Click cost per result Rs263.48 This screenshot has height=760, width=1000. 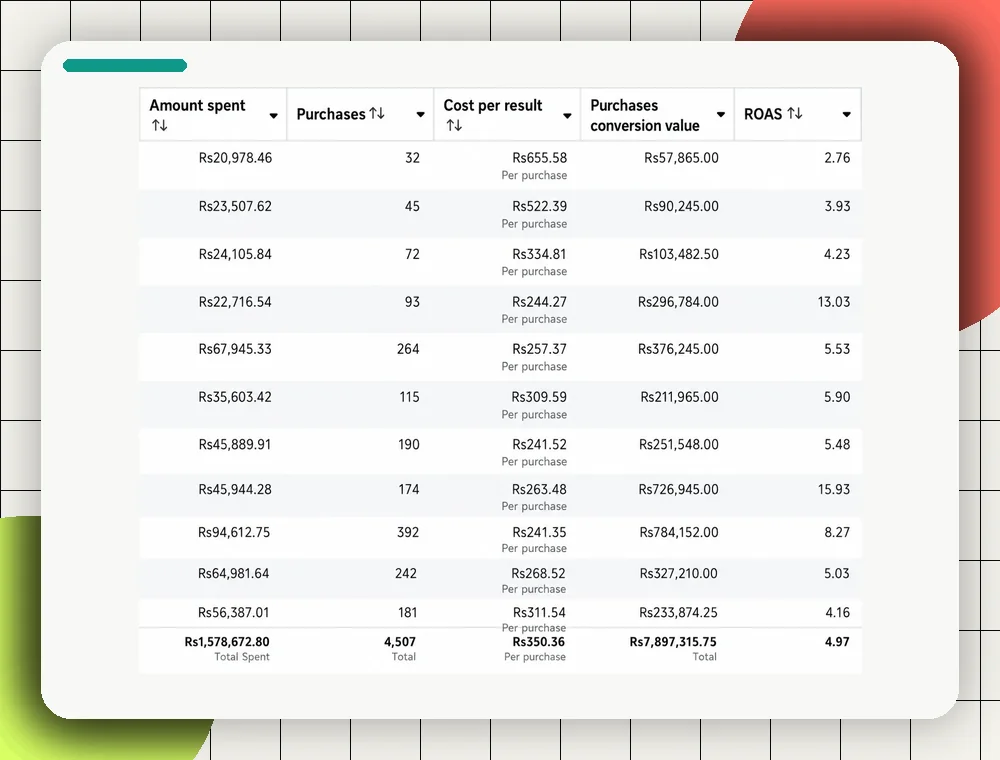tap(540, 489)
